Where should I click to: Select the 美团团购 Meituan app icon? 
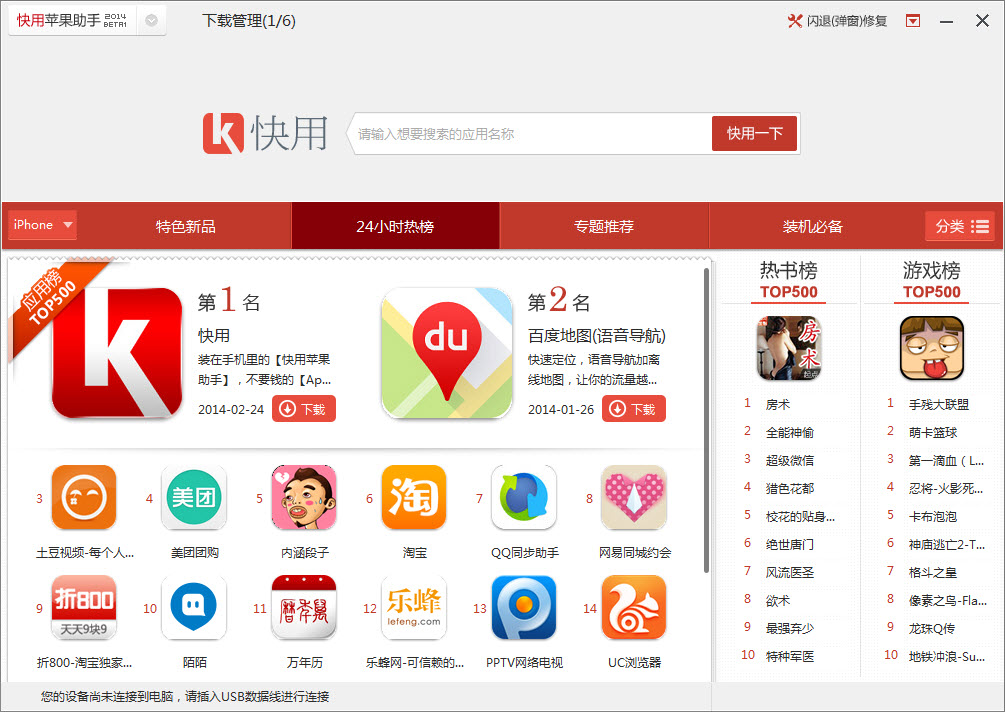(194, 497)
